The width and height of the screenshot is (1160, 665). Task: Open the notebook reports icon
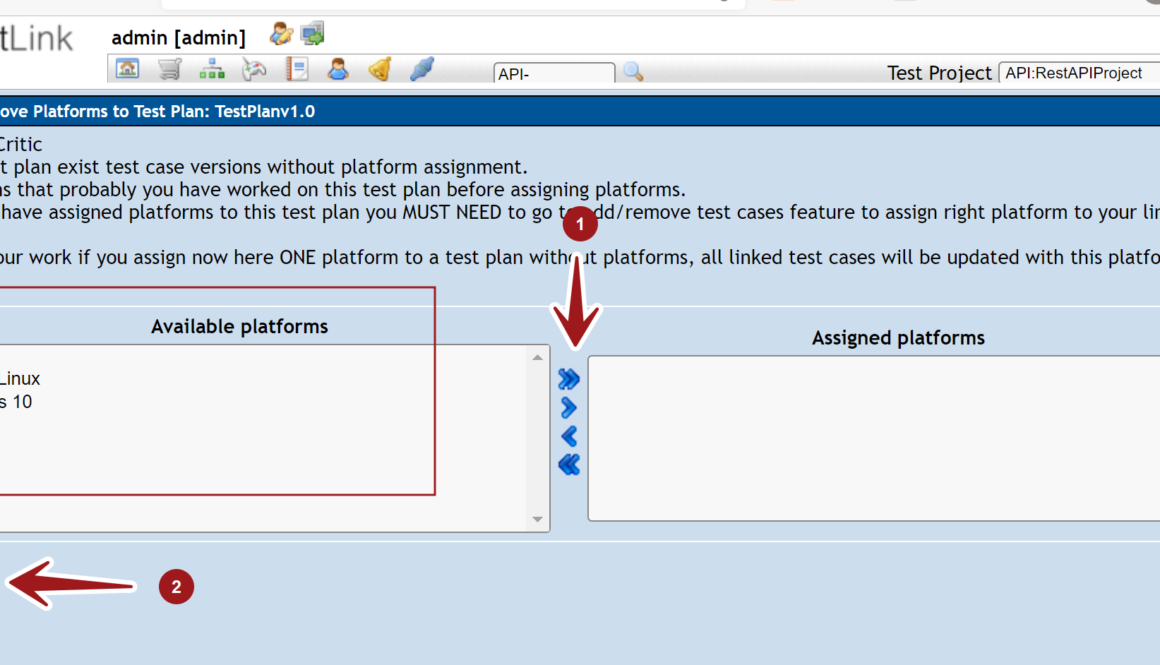(297, 69)
